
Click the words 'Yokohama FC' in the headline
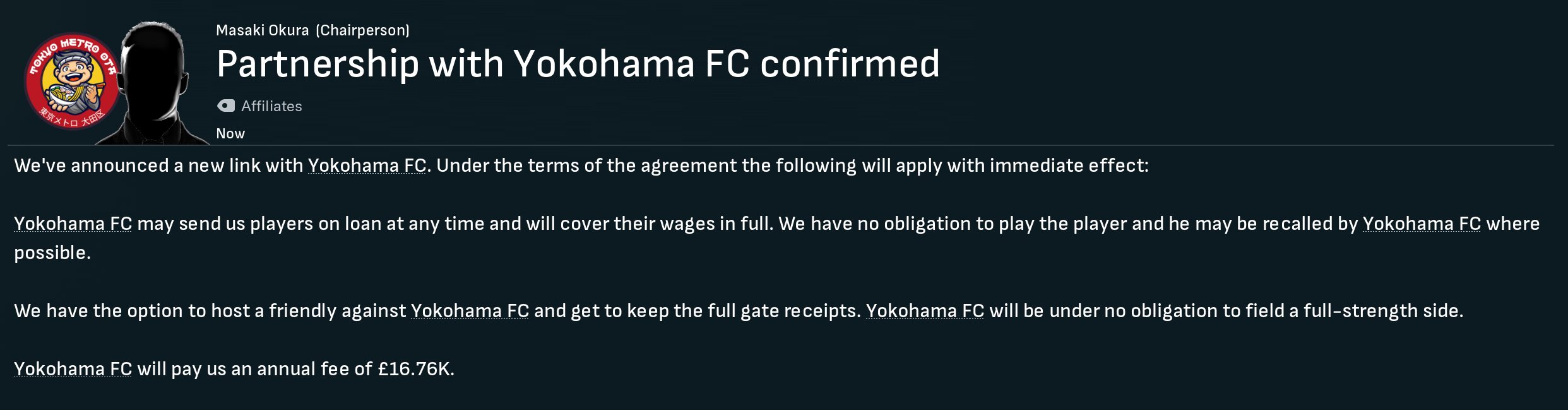point(632,64)
